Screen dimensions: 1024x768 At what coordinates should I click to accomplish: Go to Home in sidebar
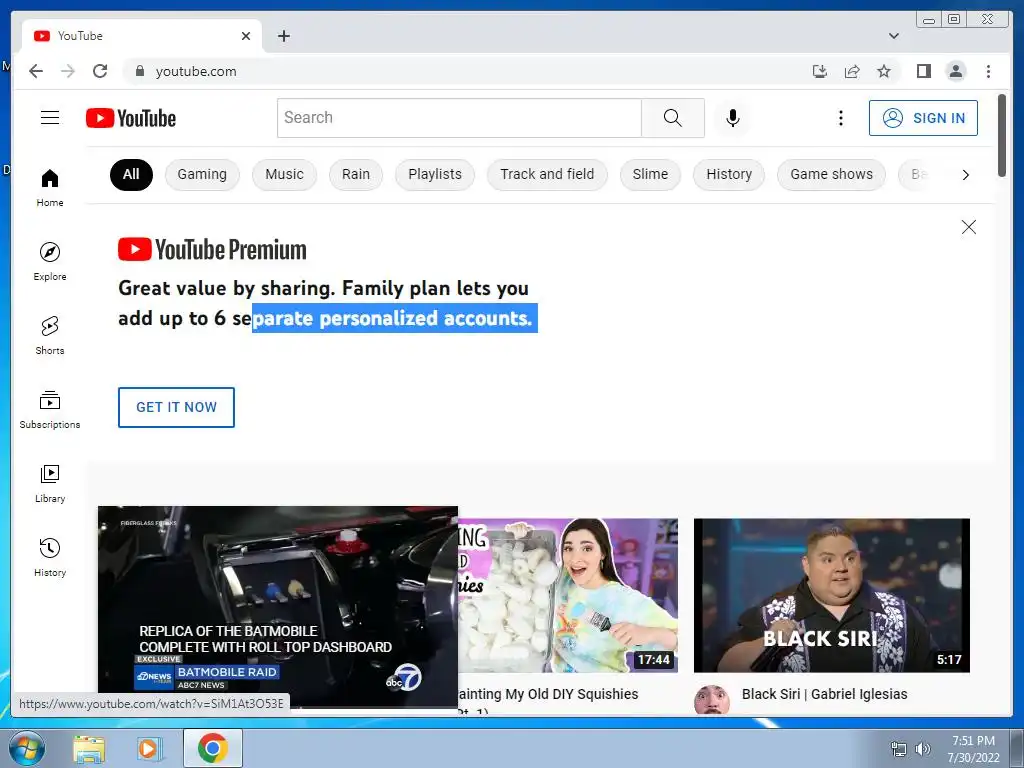point(50,188)
